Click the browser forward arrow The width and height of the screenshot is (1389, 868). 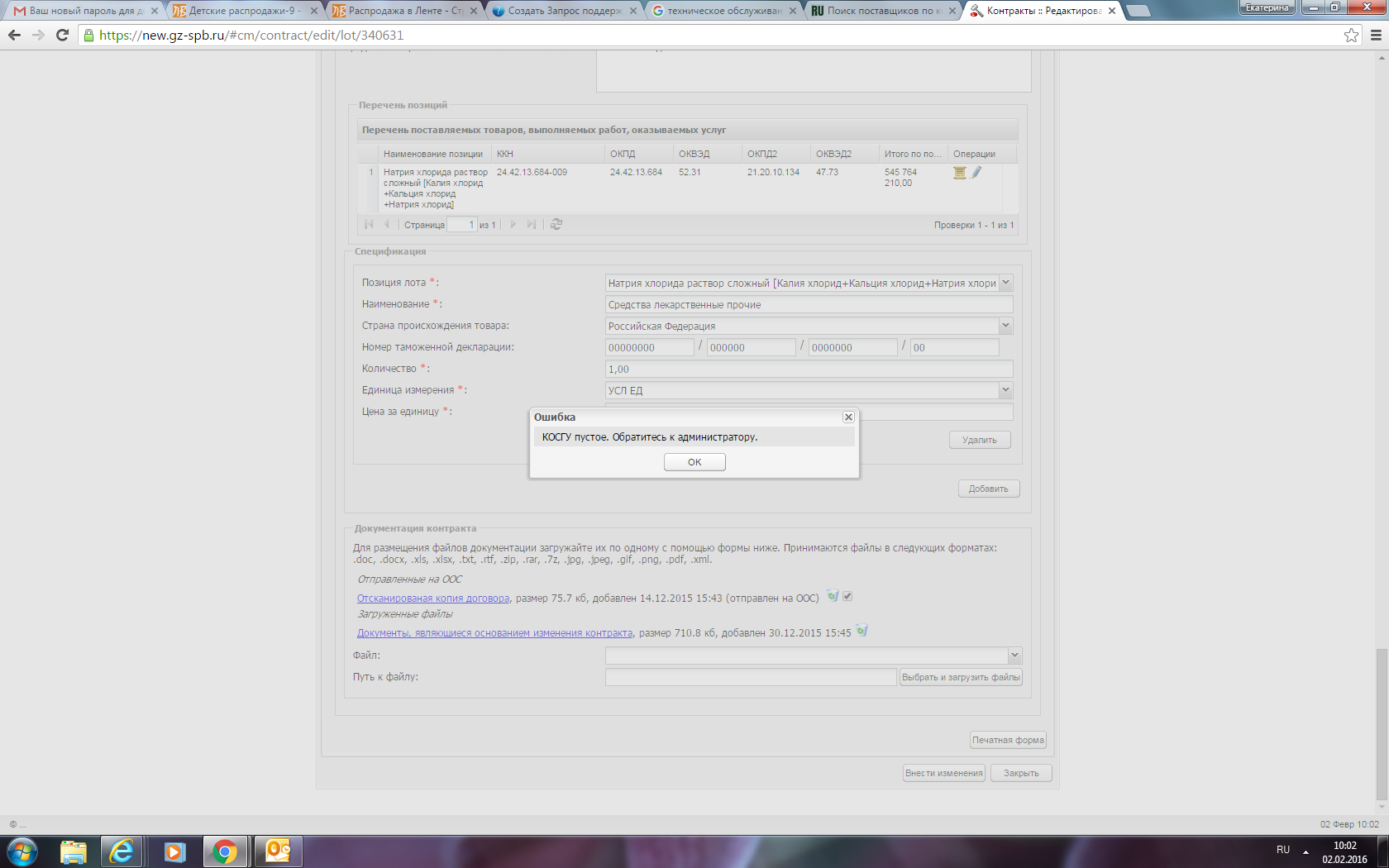click(x=38, y=35)
